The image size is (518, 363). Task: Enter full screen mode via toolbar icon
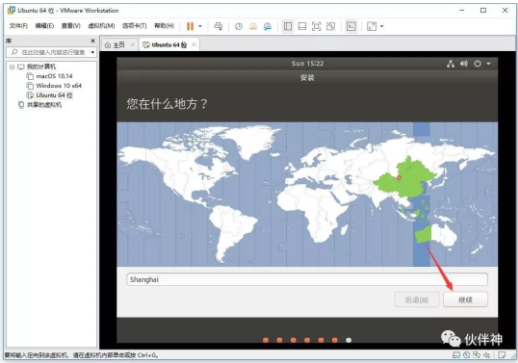coord(316,26)
